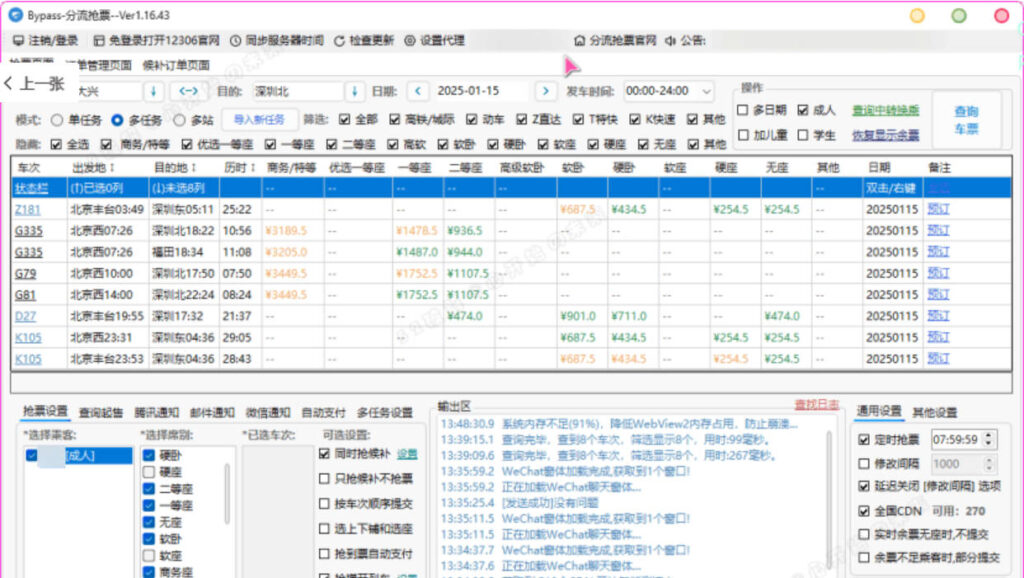Click the 注销/登录 login icon
Screen dimensions: 1024x578
(19, 41)
